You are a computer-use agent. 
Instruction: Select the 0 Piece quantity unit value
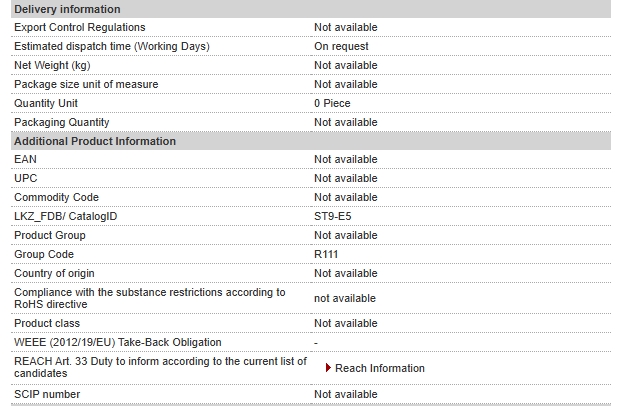point(332,103)
